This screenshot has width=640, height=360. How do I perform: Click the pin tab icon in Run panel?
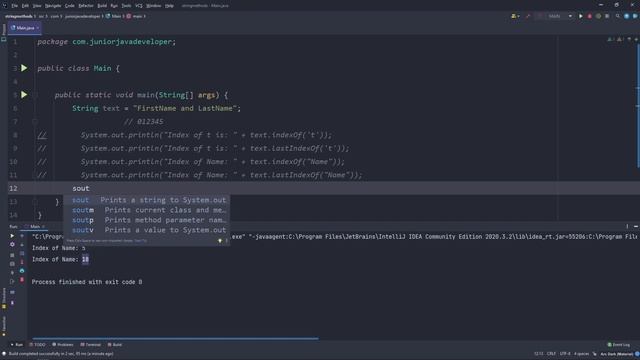coord(12,303)
